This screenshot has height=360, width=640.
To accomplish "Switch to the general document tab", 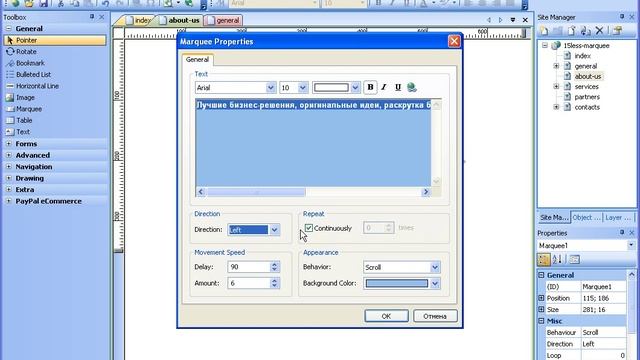I will 224,20.
